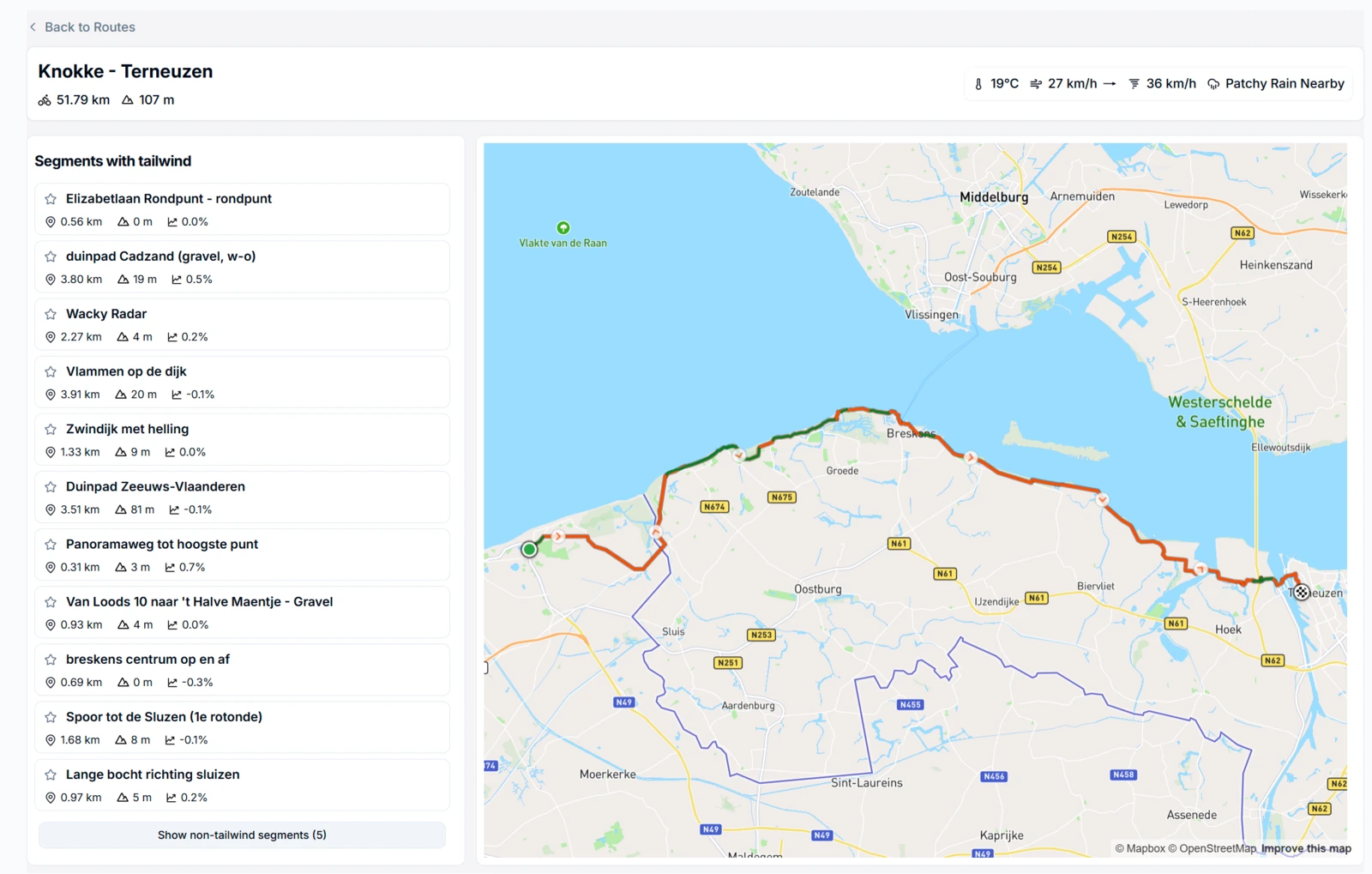Click elevation icon beside 20 m

pos(121,395)
